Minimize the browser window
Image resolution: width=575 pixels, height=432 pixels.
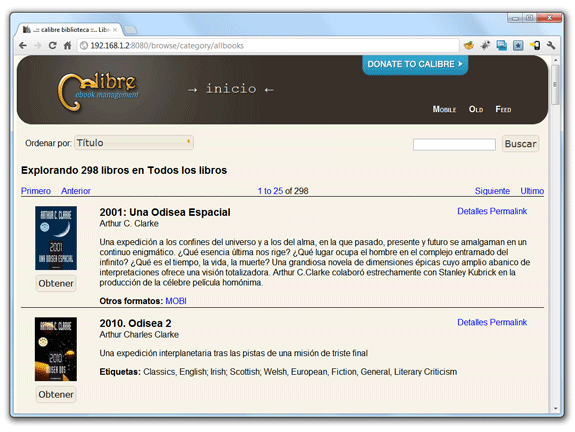click(x=515, y=18)
